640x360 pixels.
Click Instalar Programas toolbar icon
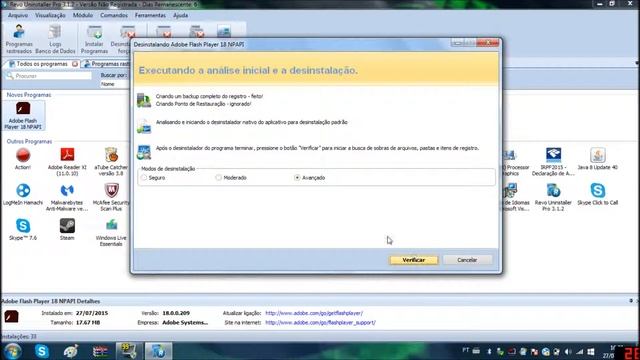(94, 40)
